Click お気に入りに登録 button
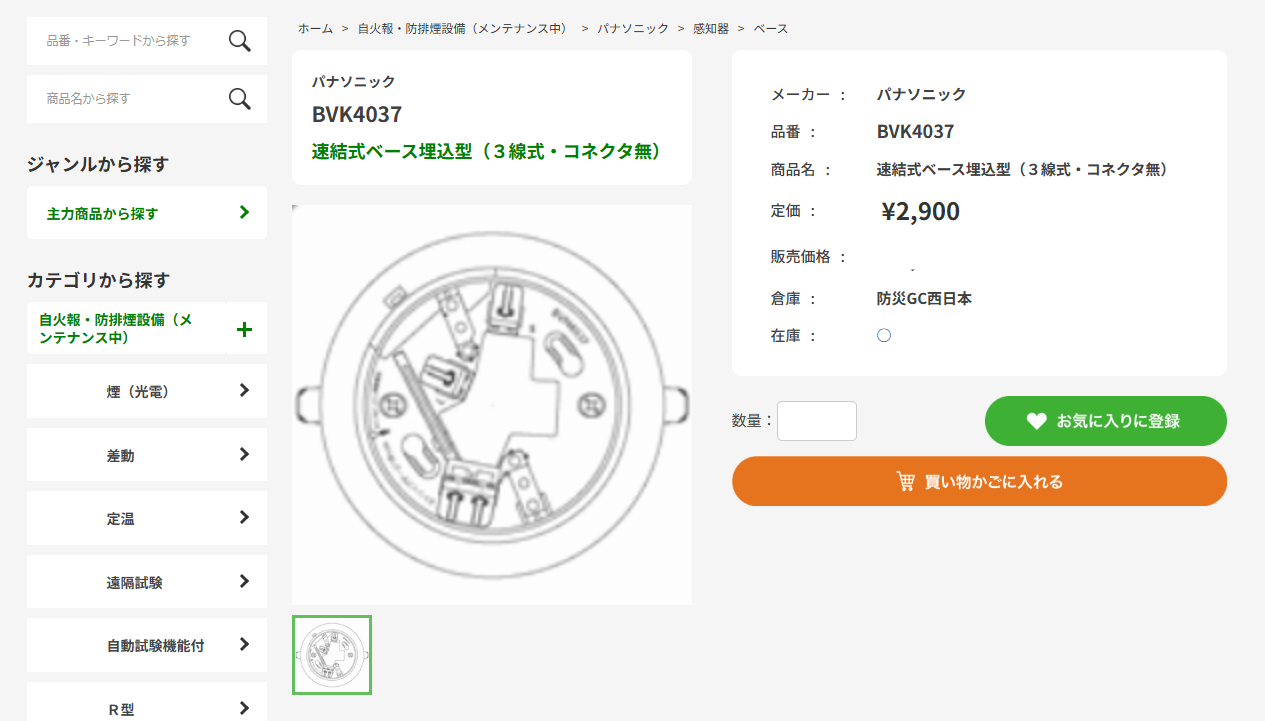Viewport: 1265px width, 721px height. pos(1106,421)
